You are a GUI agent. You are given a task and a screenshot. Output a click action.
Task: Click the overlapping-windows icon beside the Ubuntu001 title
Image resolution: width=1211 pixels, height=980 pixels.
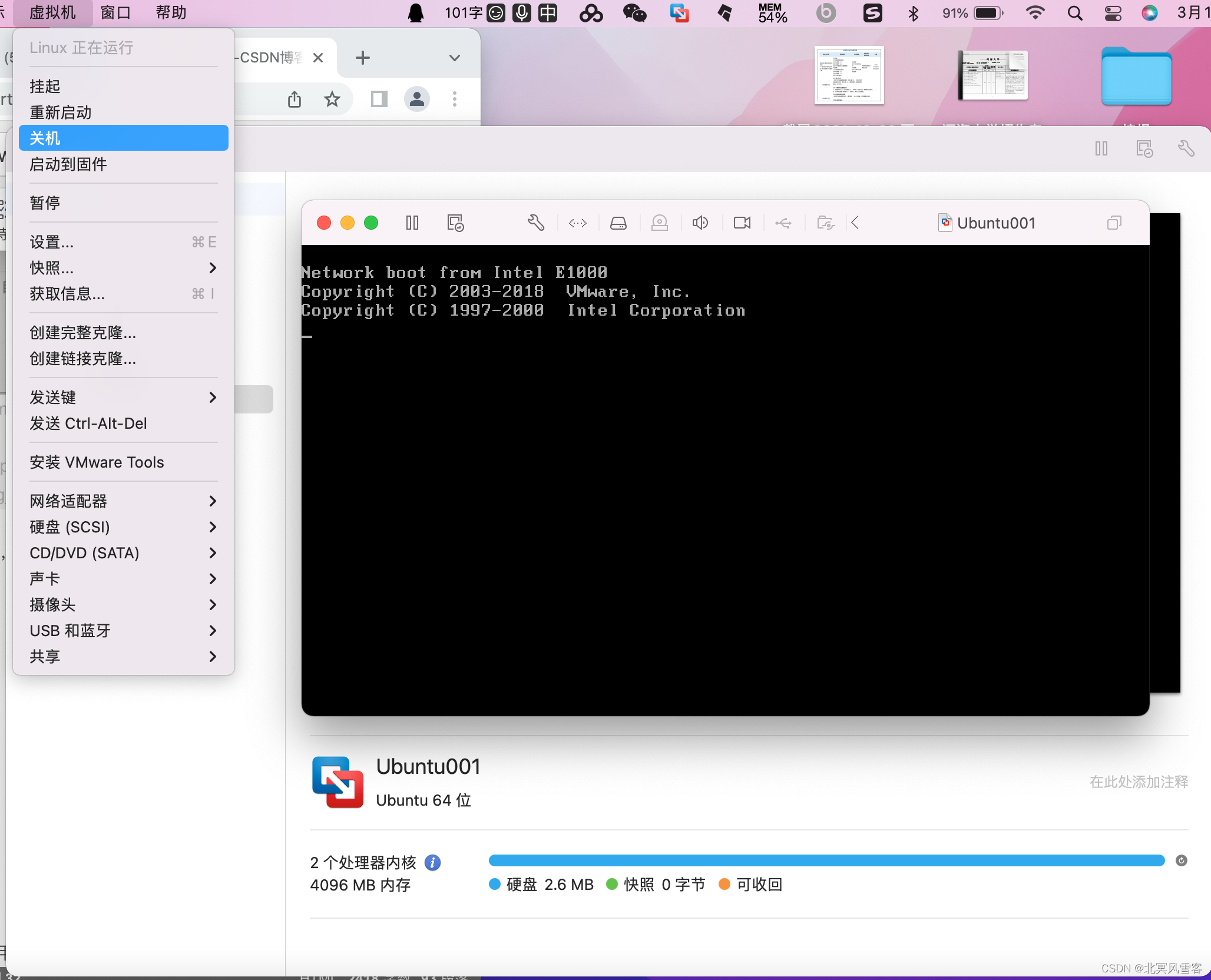(1114, 223)
